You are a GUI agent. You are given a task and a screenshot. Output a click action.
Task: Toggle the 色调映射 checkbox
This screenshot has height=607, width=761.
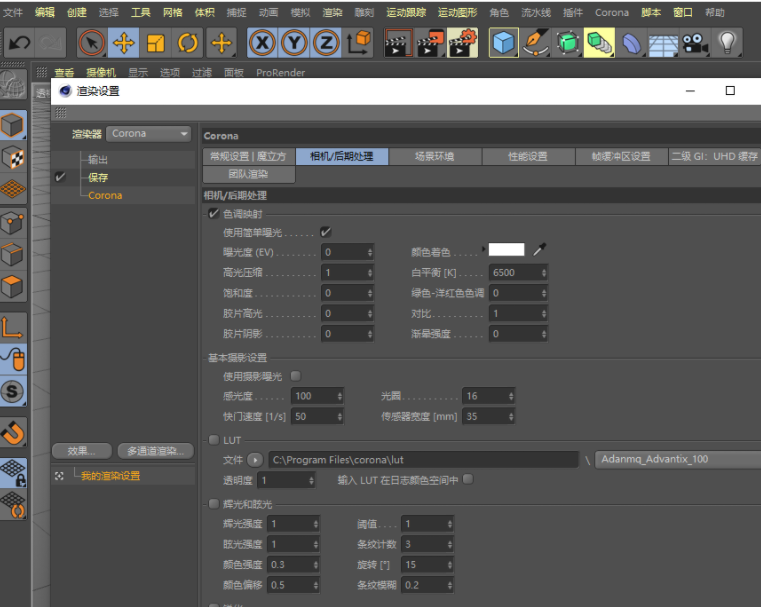point(214,213)
